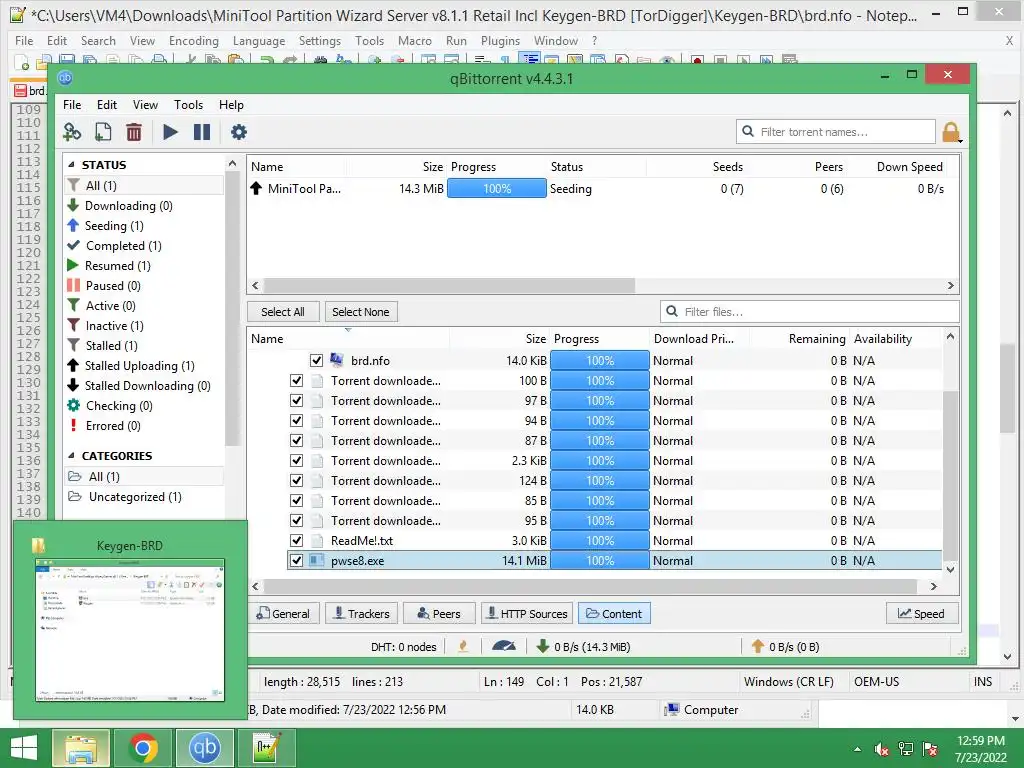Click the torrent list scroll-right arrow
Viewport: 1024px width, 768px height.
point(950,285)
